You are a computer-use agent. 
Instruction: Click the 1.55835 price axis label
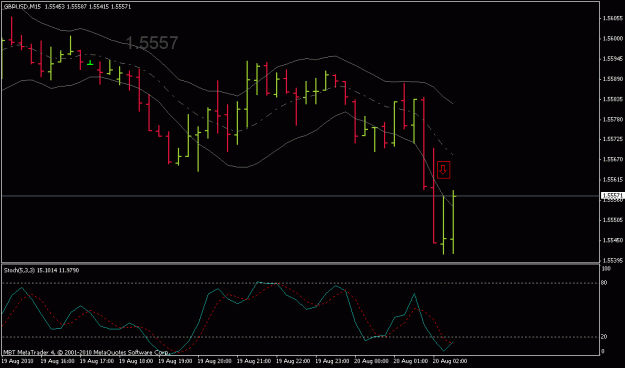(613, 99)
